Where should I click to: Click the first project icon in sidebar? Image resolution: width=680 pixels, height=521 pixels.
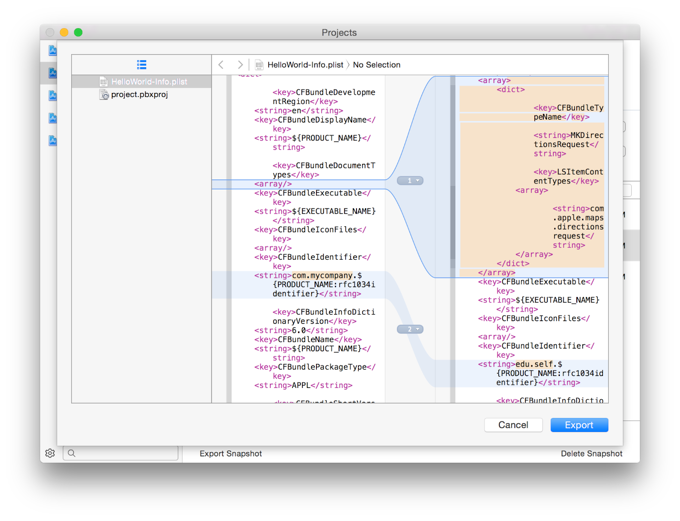pyautogui.click(x=52, y=50)
